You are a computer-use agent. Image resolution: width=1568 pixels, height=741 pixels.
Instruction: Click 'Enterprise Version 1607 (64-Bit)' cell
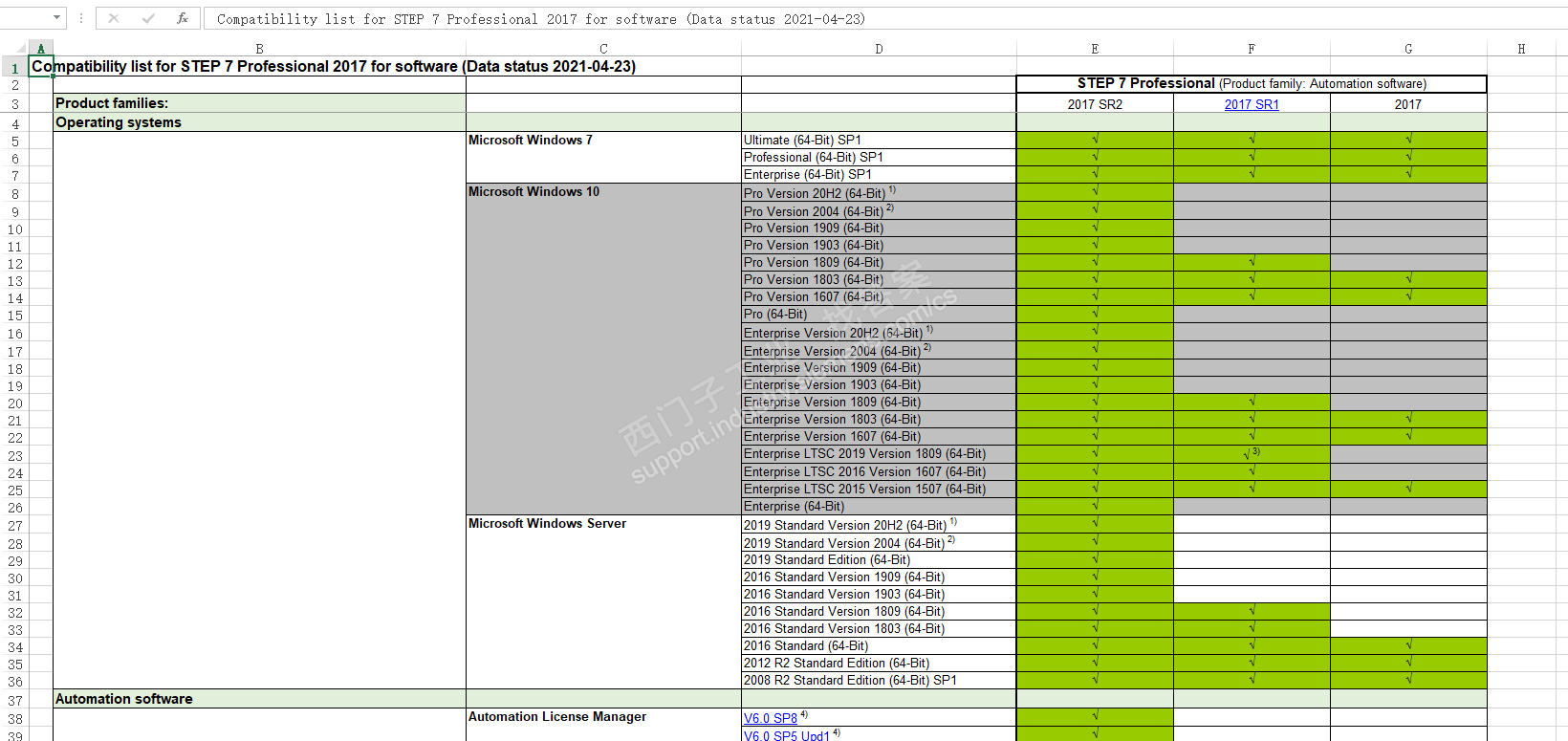[x=879, y=436]
